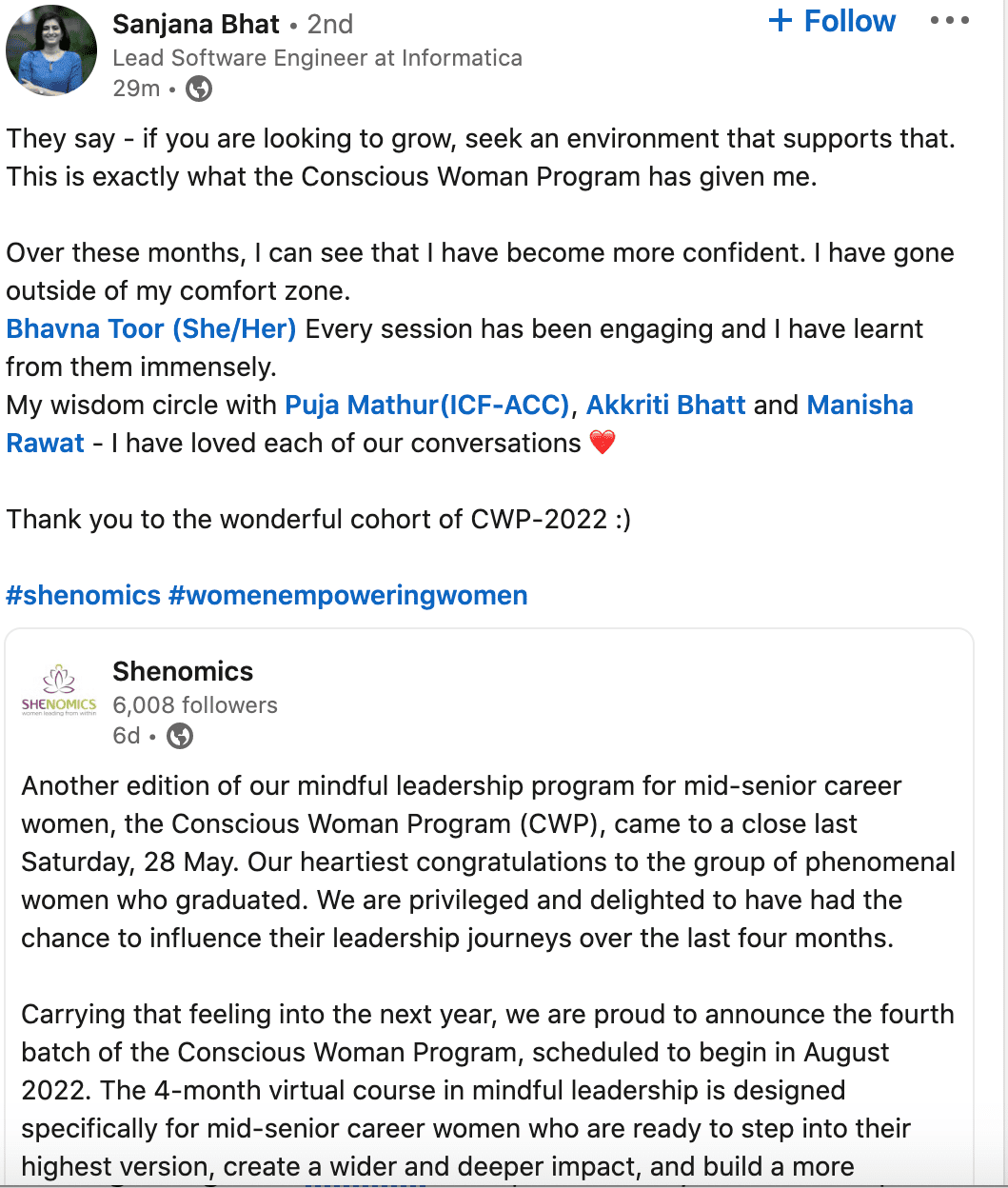Open the three-dot post options menu
Image resolution: width=1008 pixels, height=1188 pixels.
coord(949,21)
